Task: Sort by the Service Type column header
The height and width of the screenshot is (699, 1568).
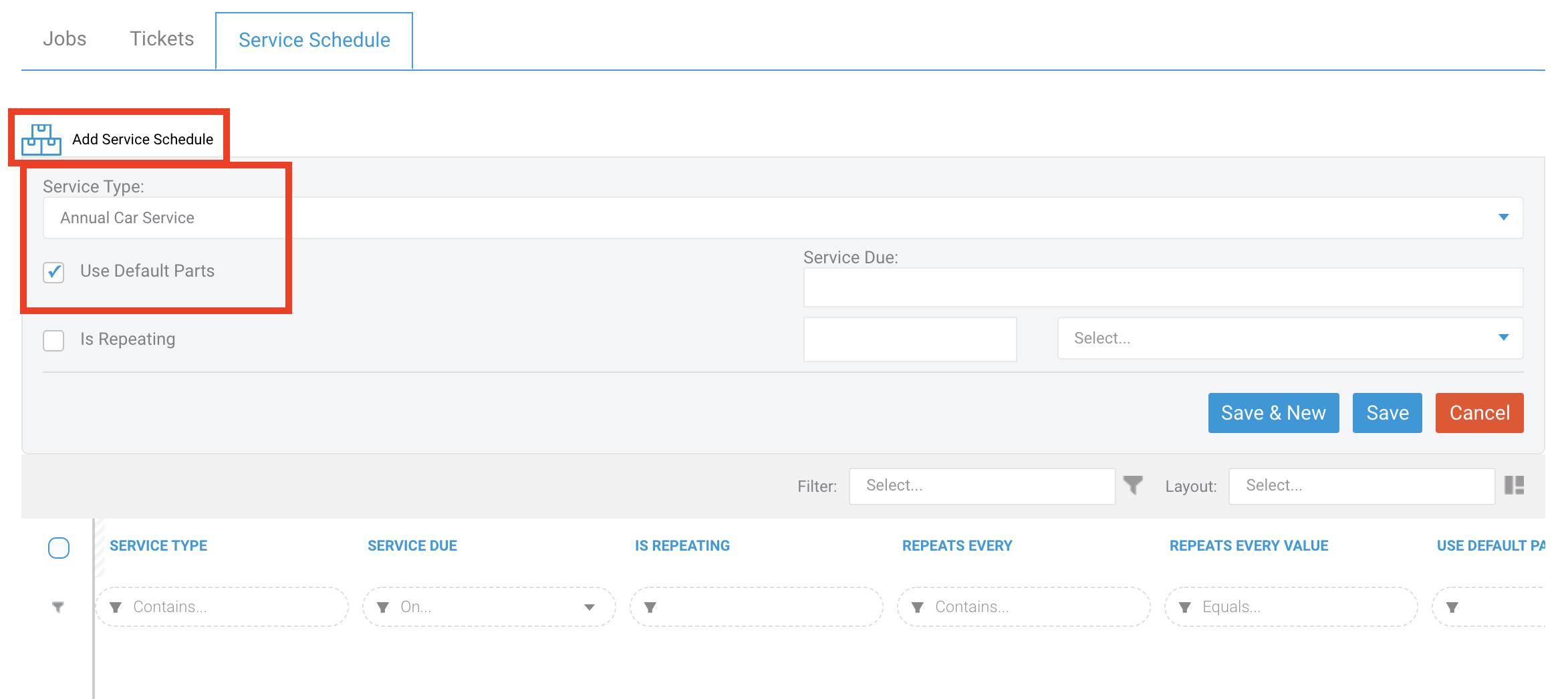Action: pyautogui.click(x=158, y=545)
